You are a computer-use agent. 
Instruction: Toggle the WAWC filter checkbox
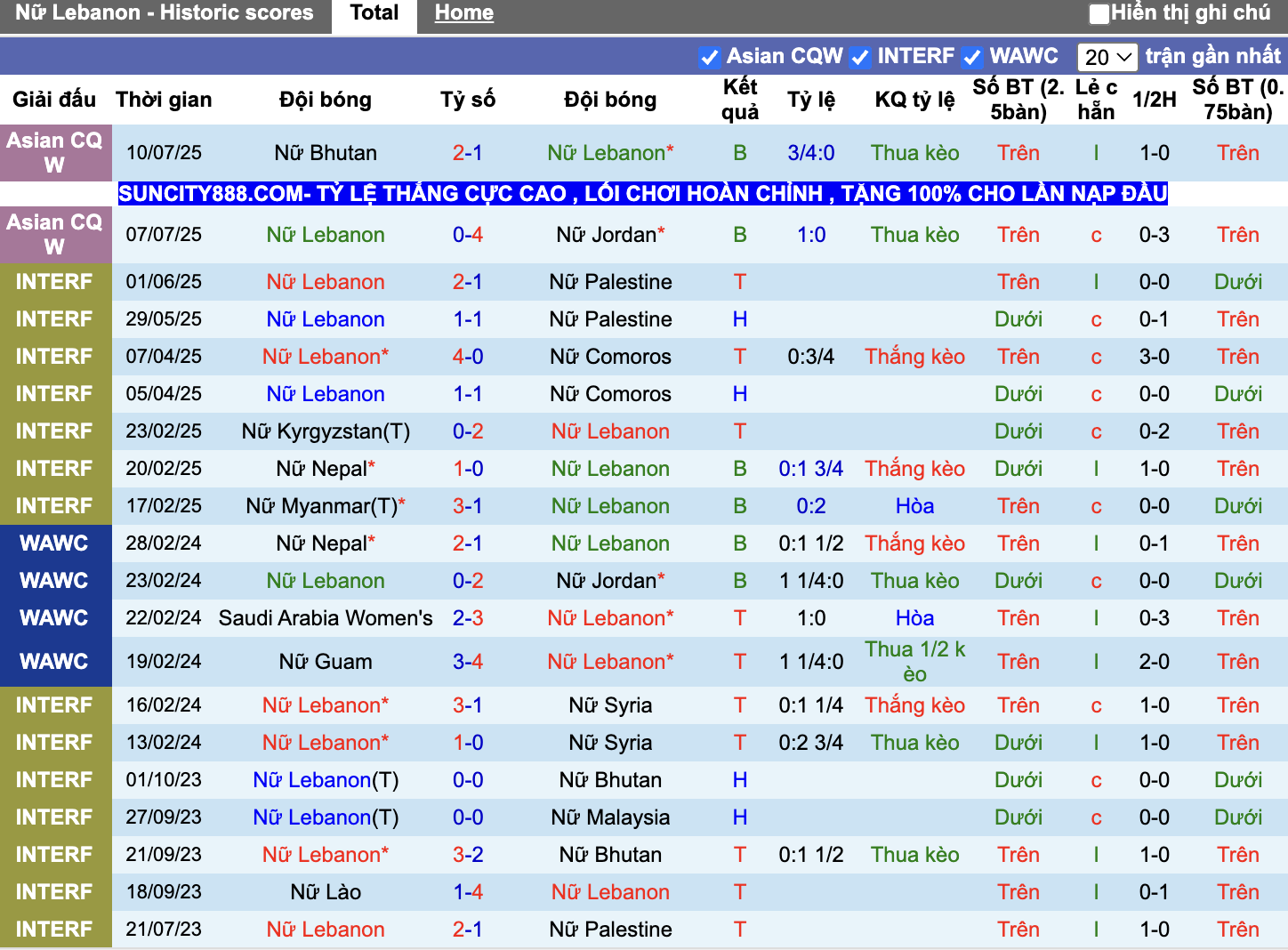pos(972,57)
